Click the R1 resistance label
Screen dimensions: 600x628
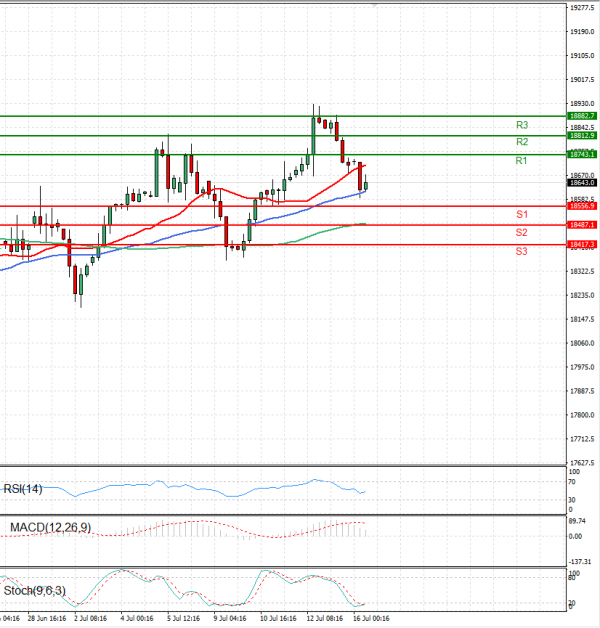pos(521,161)
